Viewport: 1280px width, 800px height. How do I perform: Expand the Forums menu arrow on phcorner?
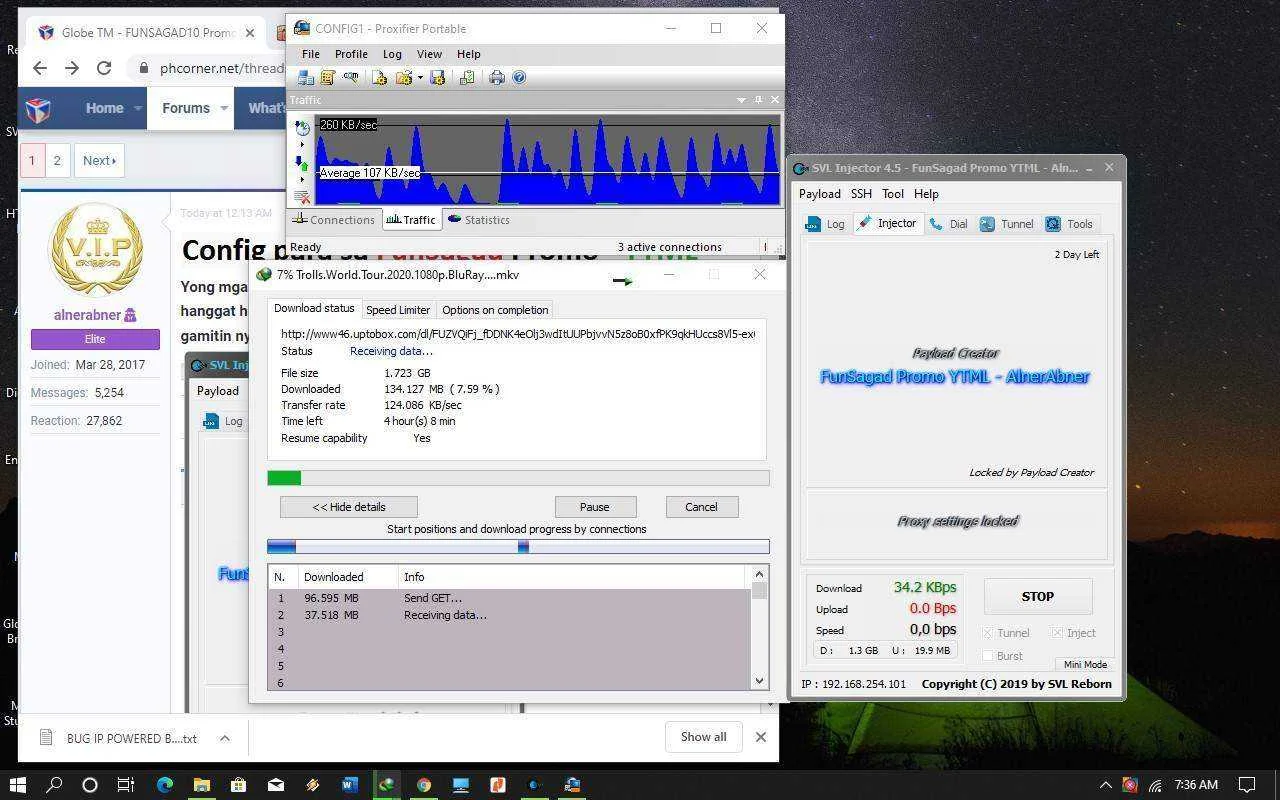224,108
